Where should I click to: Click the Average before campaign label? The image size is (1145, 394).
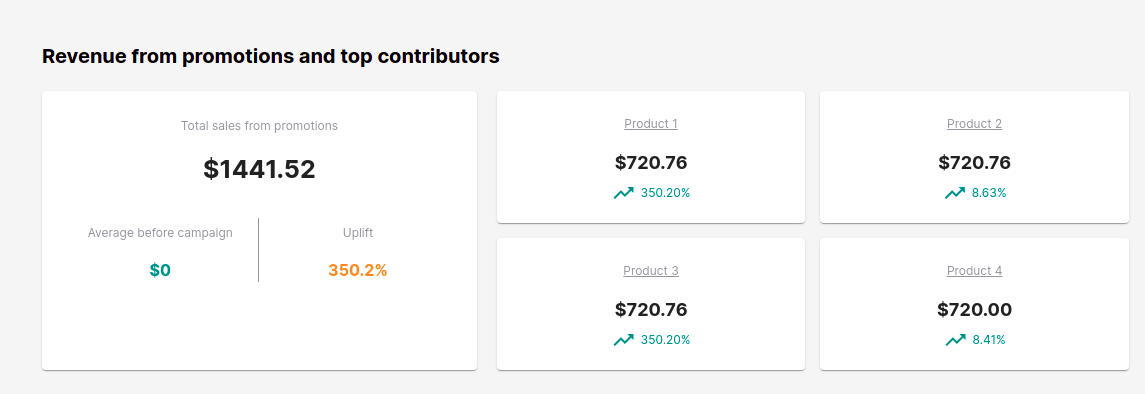(160, 233)
